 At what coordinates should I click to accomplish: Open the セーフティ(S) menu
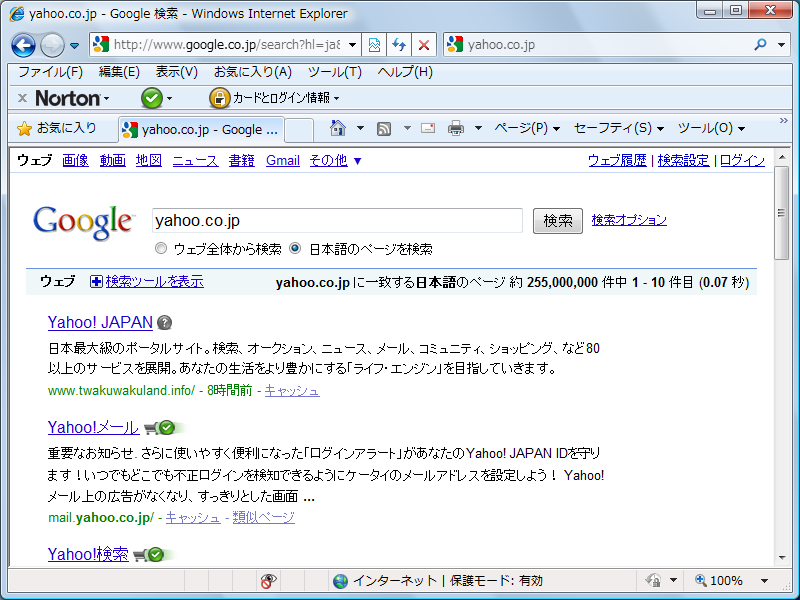tap(619, 128)
